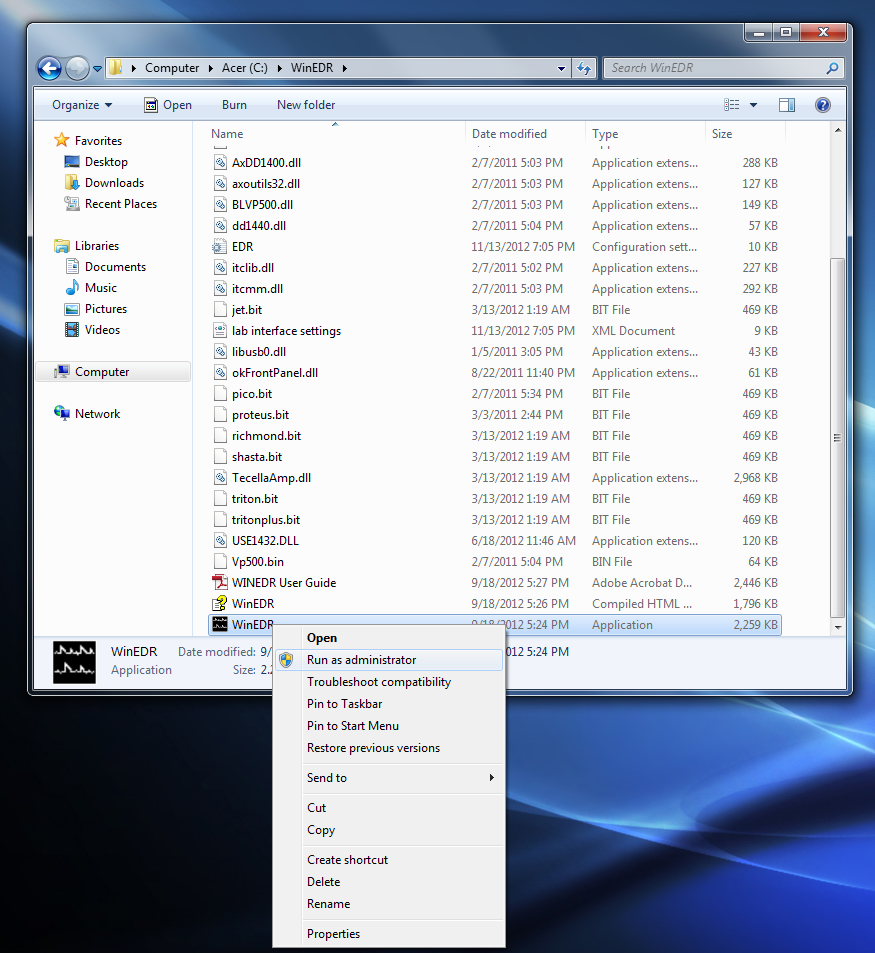The width and height of the screenshot is (875, 953).
Task: Click the New folder button
Action: click(306, 105)
